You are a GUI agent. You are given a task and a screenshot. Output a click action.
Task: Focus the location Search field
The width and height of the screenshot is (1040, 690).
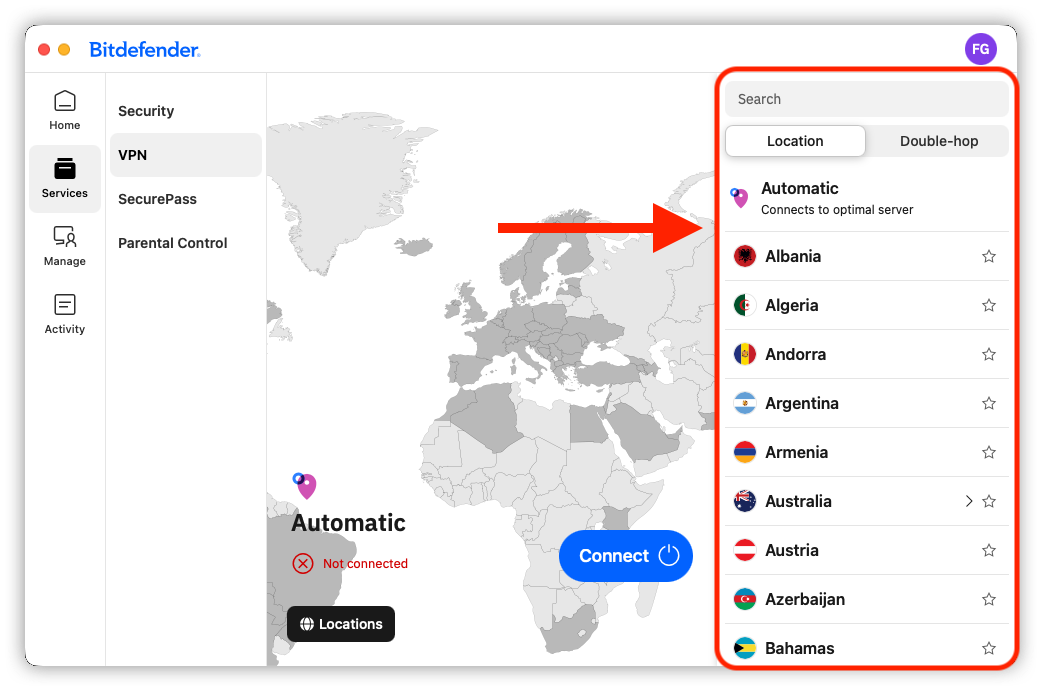pos(867,99)
